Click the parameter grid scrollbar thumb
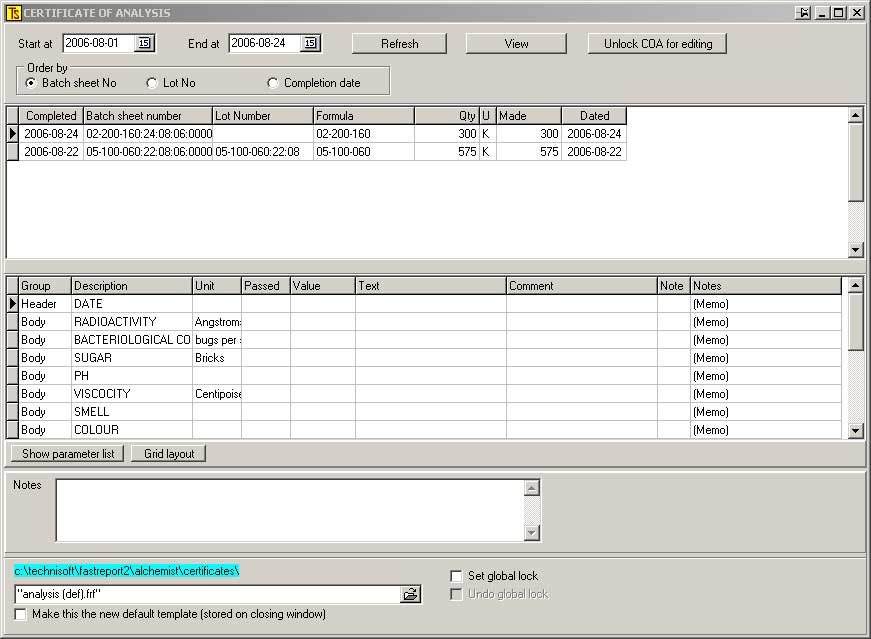 click(x=855, y=322)
